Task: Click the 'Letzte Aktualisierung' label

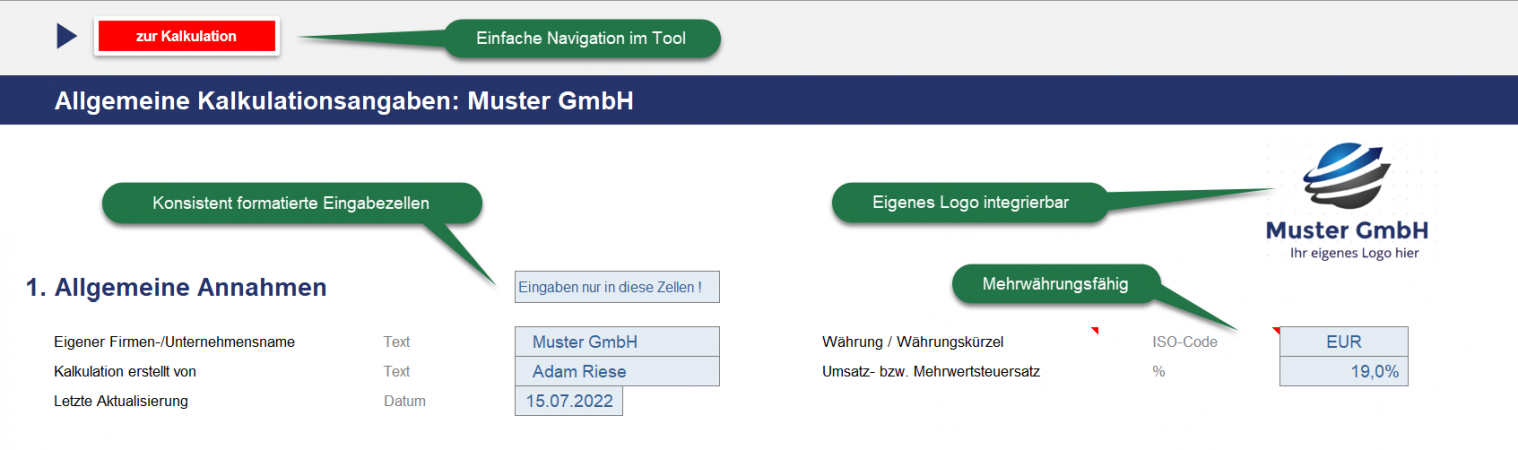Action: pos(121,401)
